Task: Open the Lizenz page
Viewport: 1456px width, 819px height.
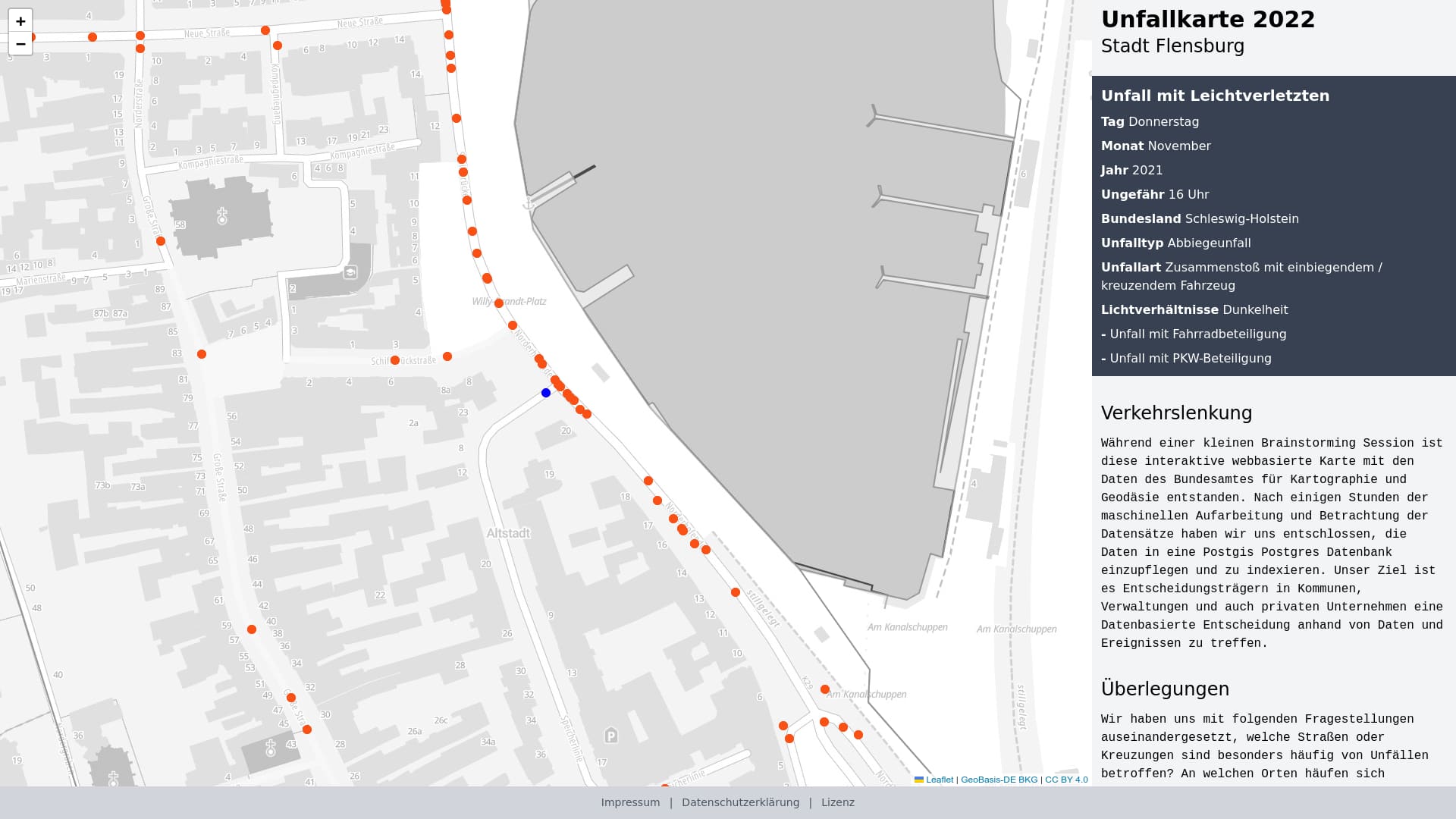Action: click(837, 802)
